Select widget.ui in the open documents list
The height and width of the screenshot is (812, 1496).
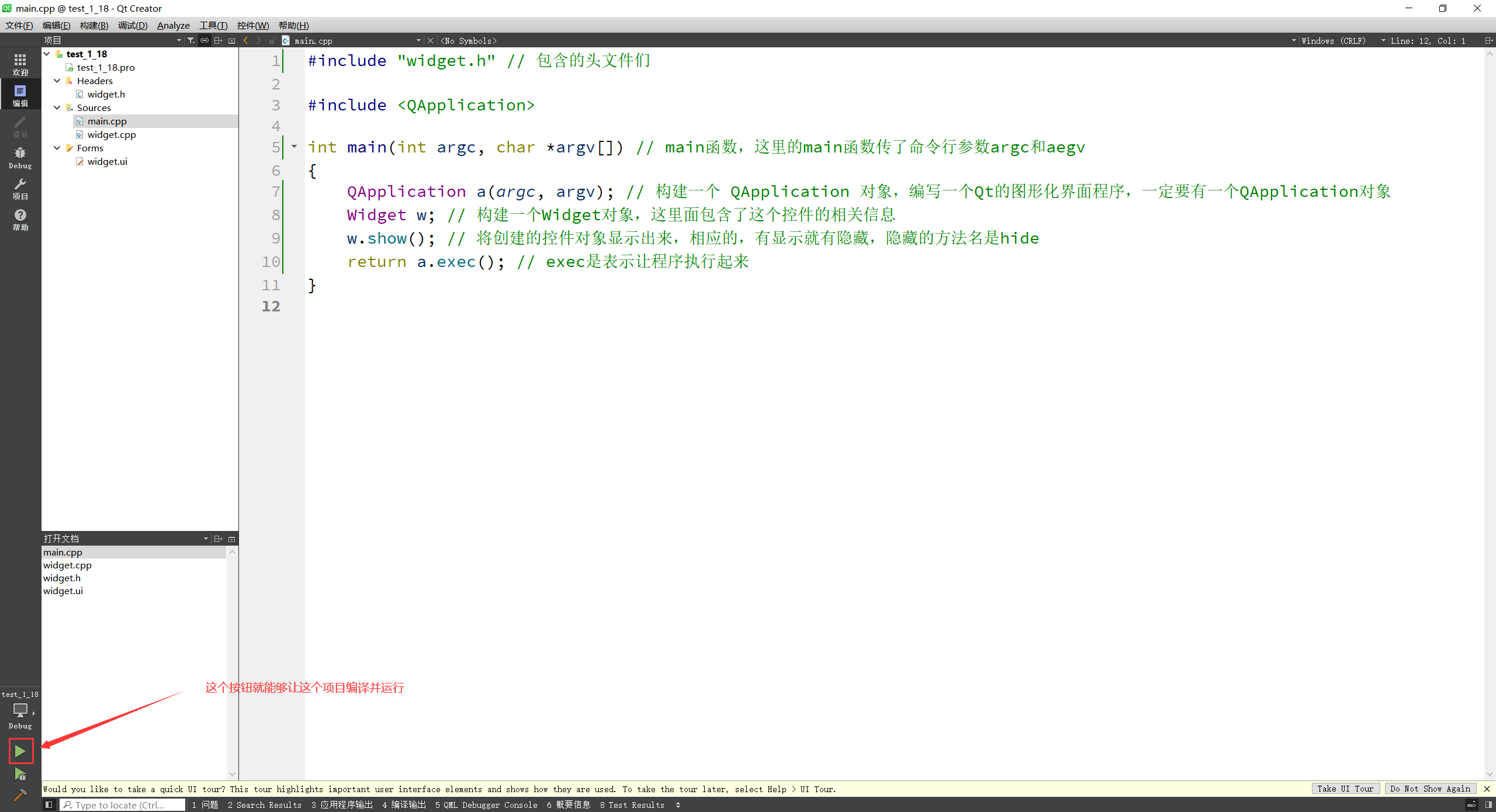(63, 591)
